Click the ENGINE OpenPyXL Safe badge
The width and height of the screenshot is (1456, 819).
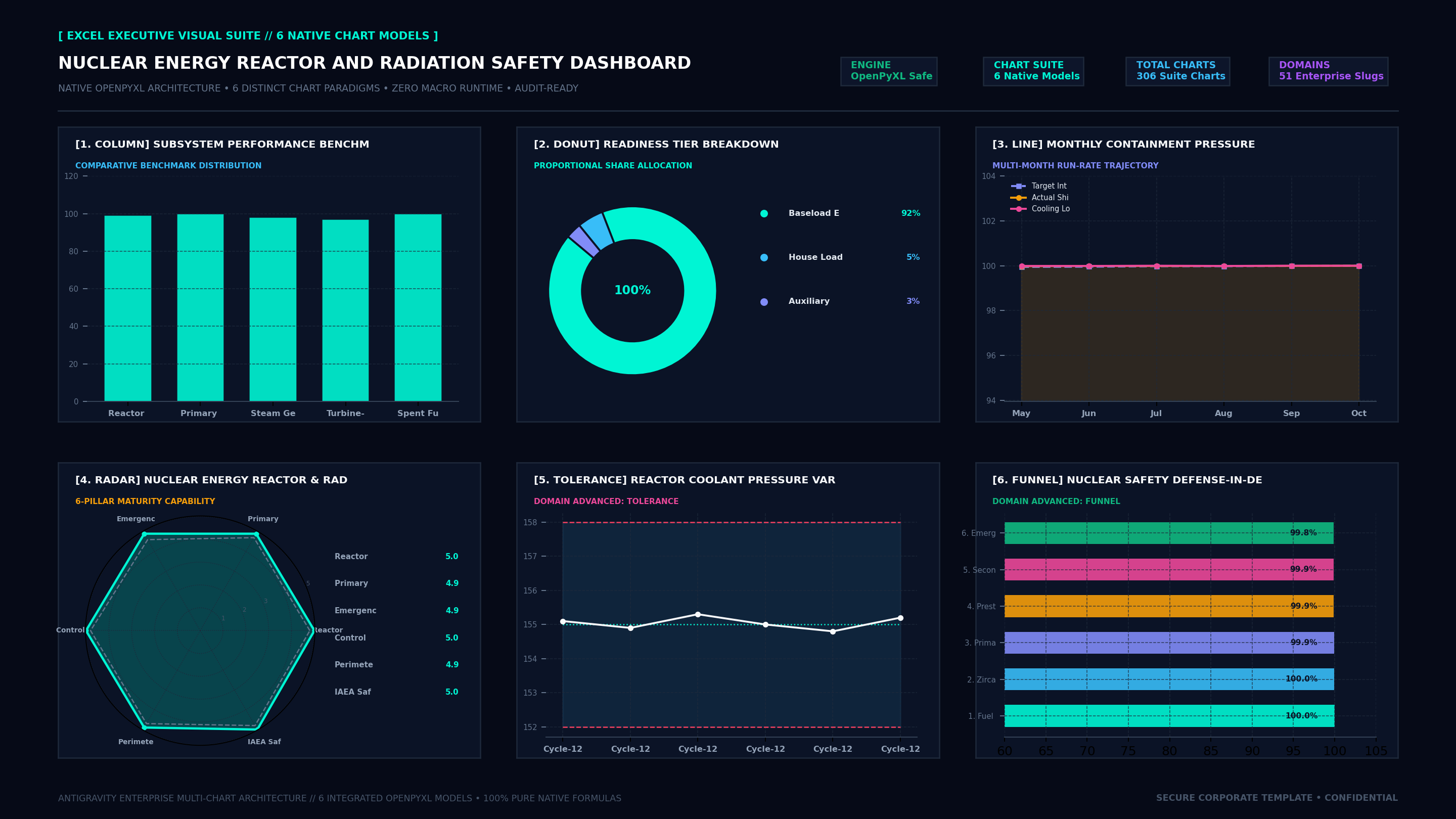click(889, 71)
